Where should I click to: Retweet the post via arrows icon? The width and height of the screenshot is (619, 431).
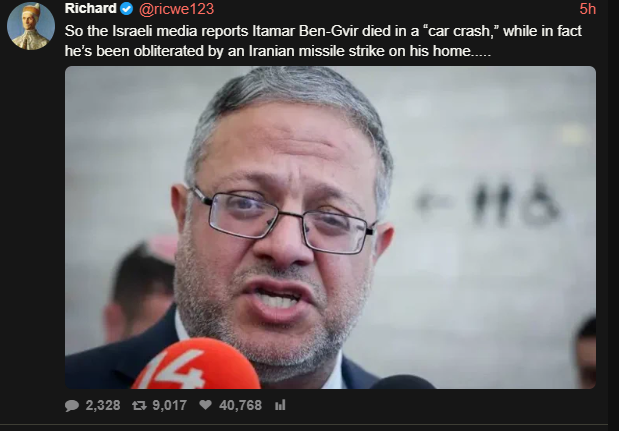pos(139,405)
